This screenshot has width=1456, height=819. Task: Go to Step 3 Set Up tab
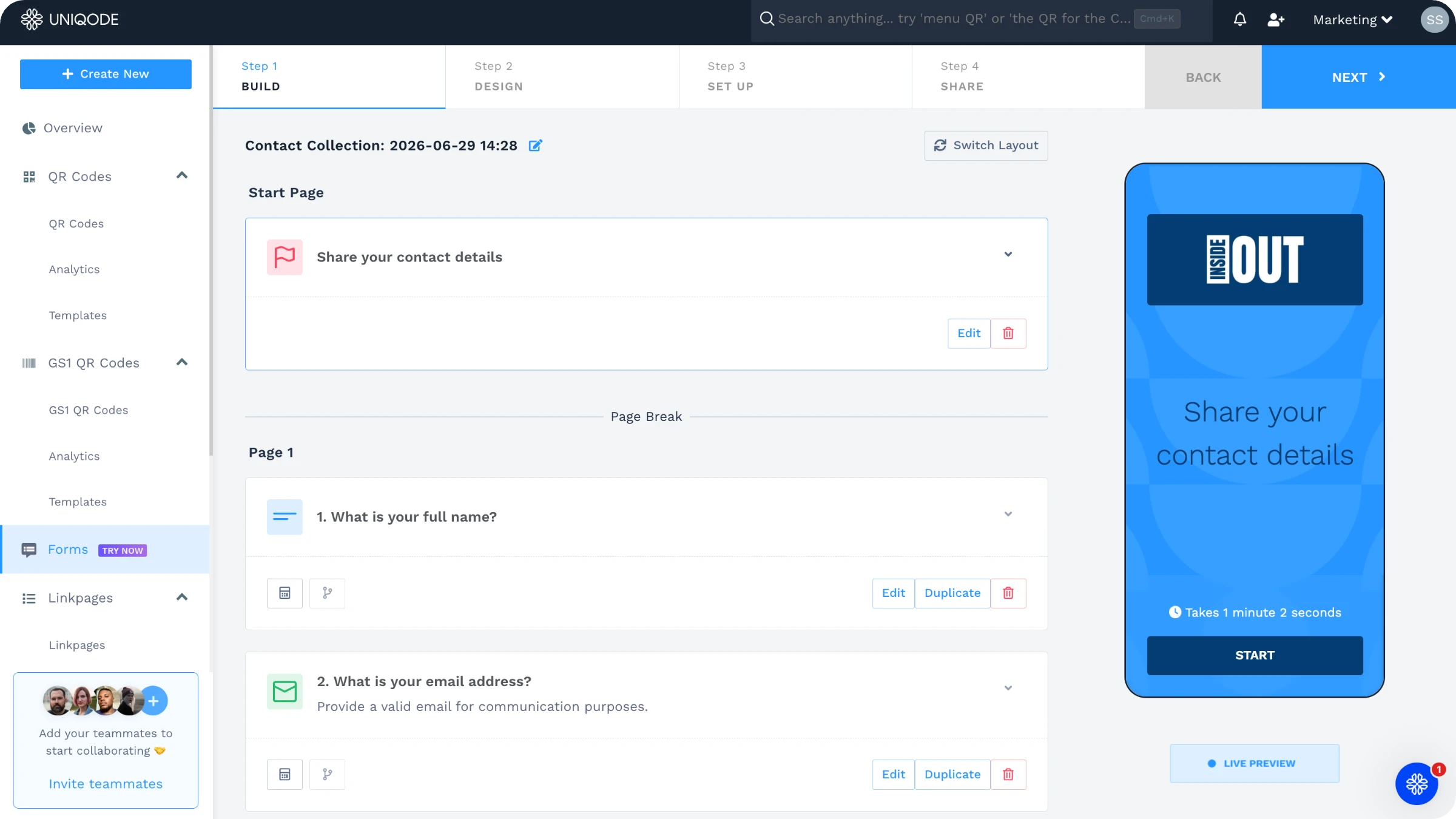(x=795, y=76)
